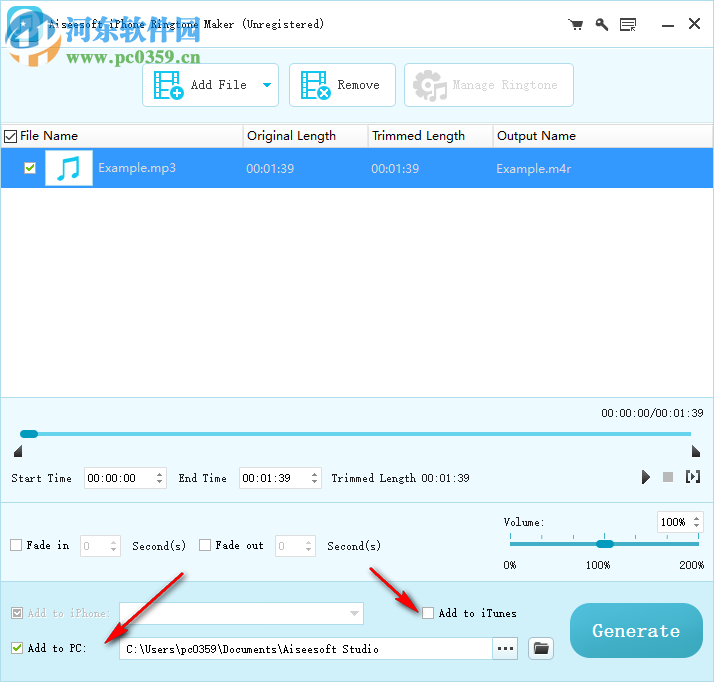Toggle the select-all File Name checkbox
Screen dimensions: 714x682
[x=10, y=136]
